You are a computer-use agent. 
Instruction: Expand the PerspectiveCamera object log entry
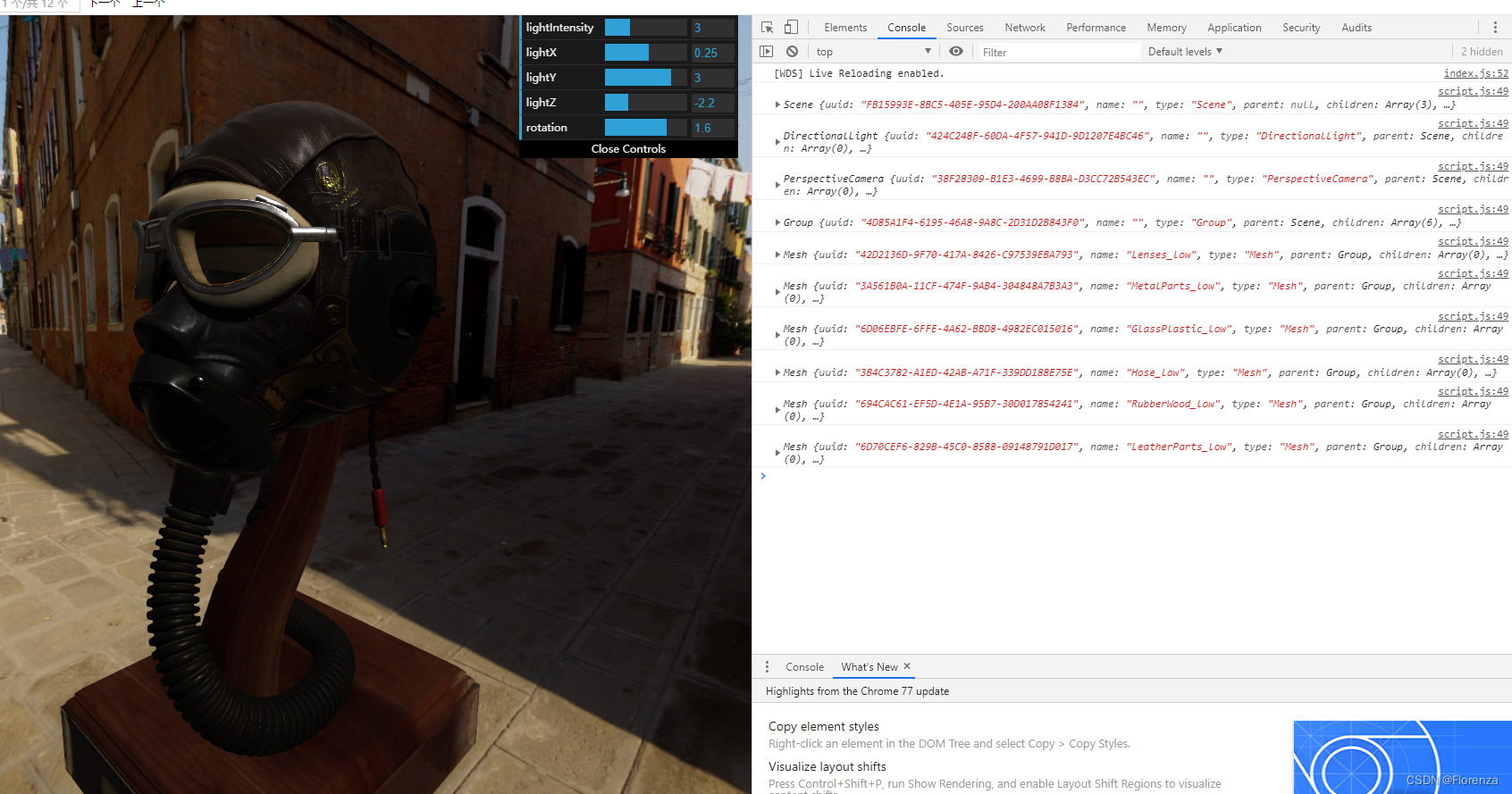[777, 185]
